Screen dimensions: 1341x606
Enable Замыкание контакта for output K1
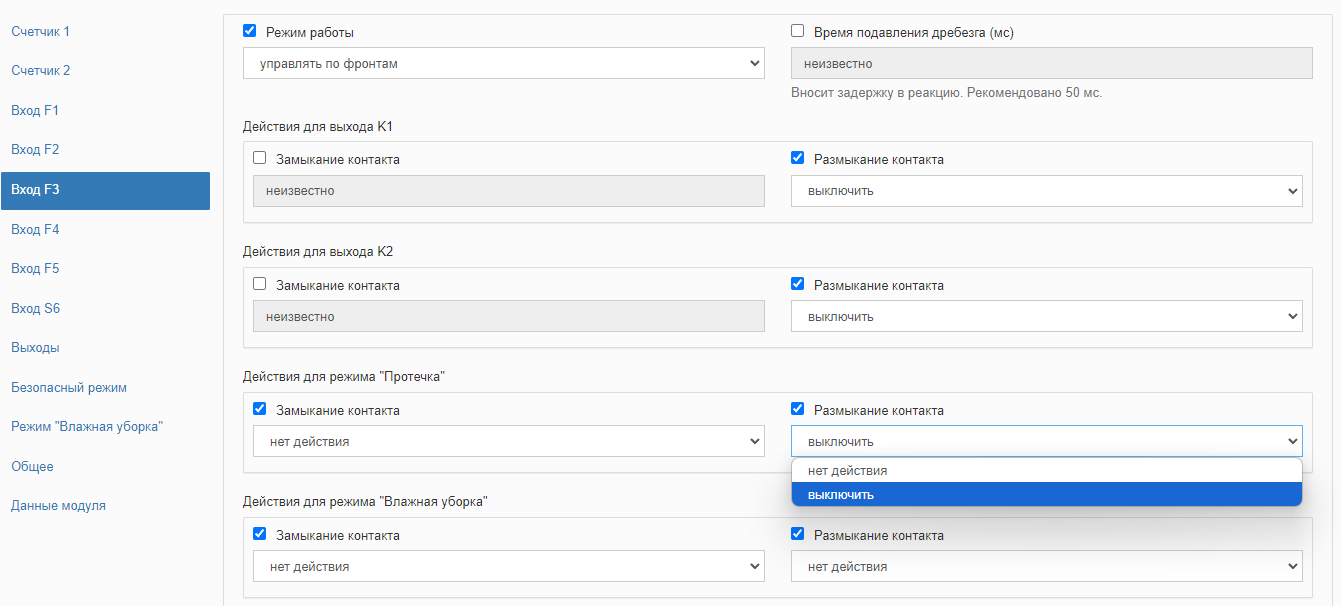[x=260, y=158]
